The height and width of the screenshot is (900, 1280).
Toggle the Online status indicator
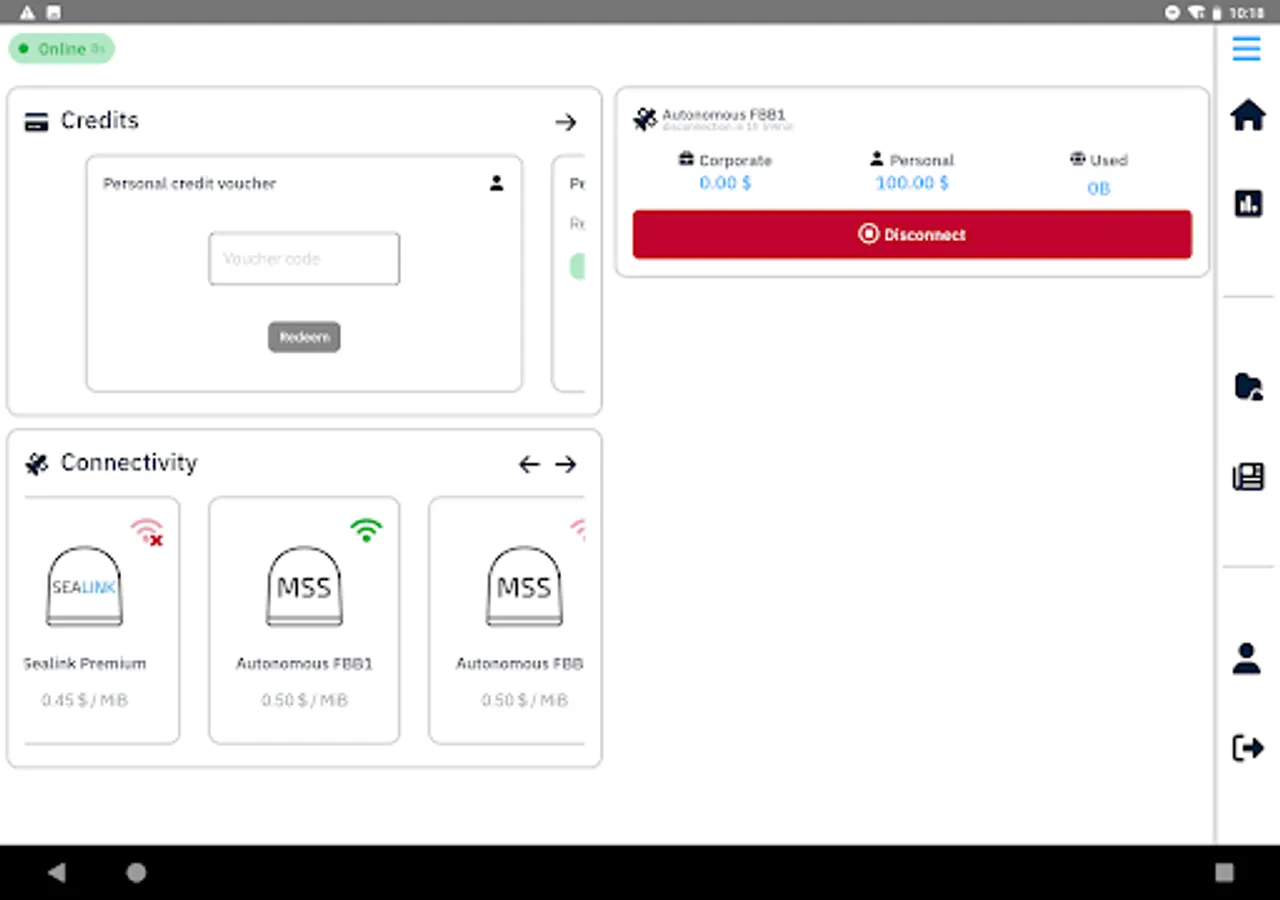pyautogui.click(x=61, y=48)
